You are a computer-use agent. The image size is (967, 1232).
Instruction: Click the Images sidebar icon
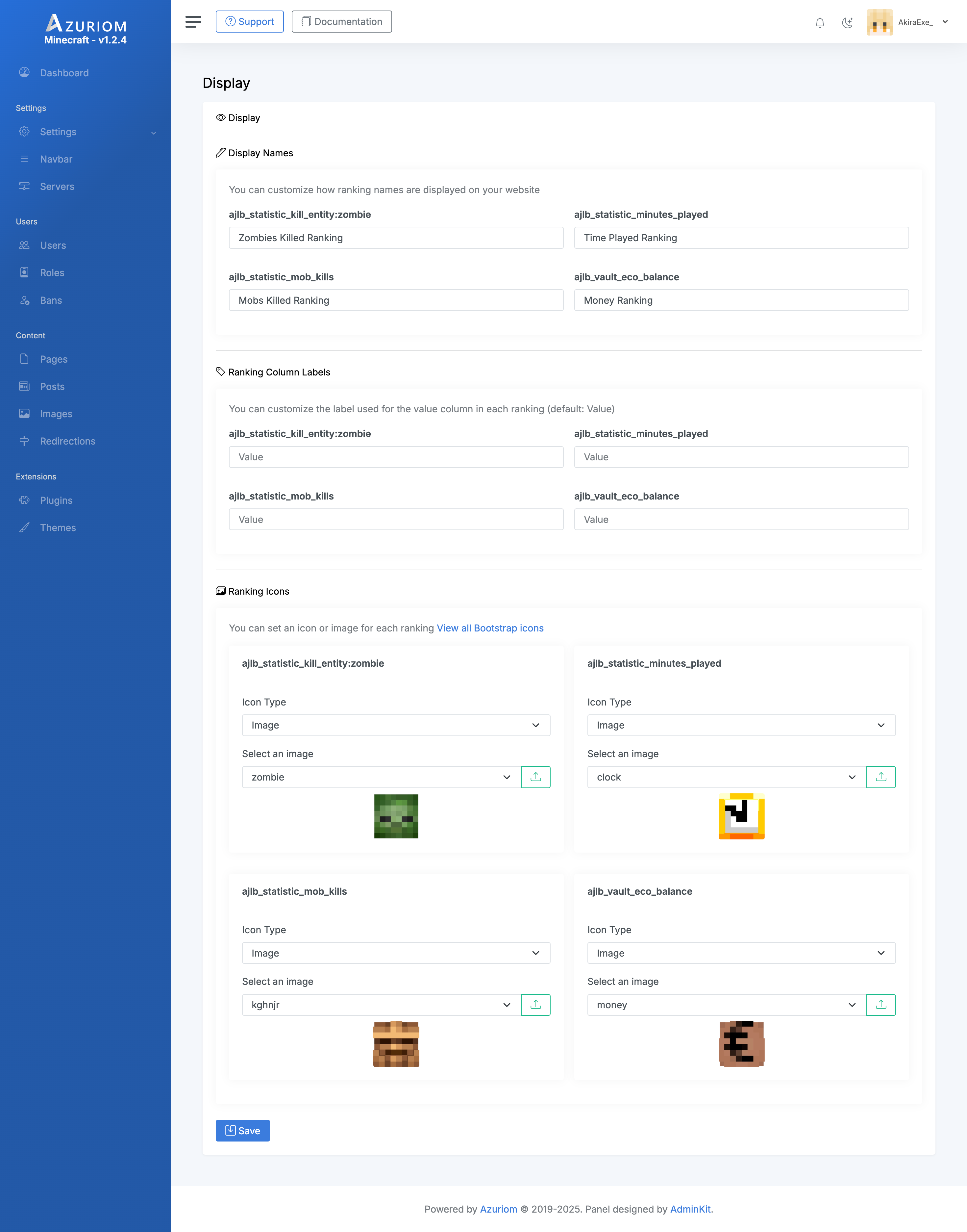[x=24, y=414]
